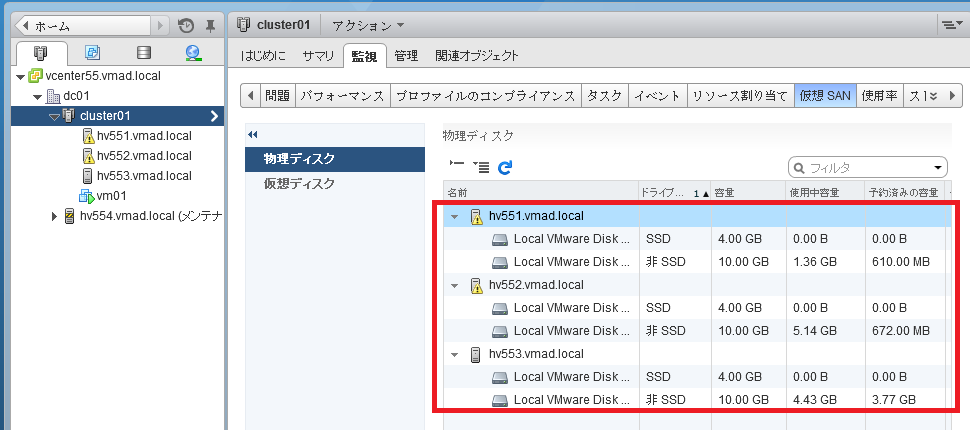Open the プロファイルのコンプライアンス sub-tab
The height and width of the screenshot is (430, 970).
click(x=486, y=96)
